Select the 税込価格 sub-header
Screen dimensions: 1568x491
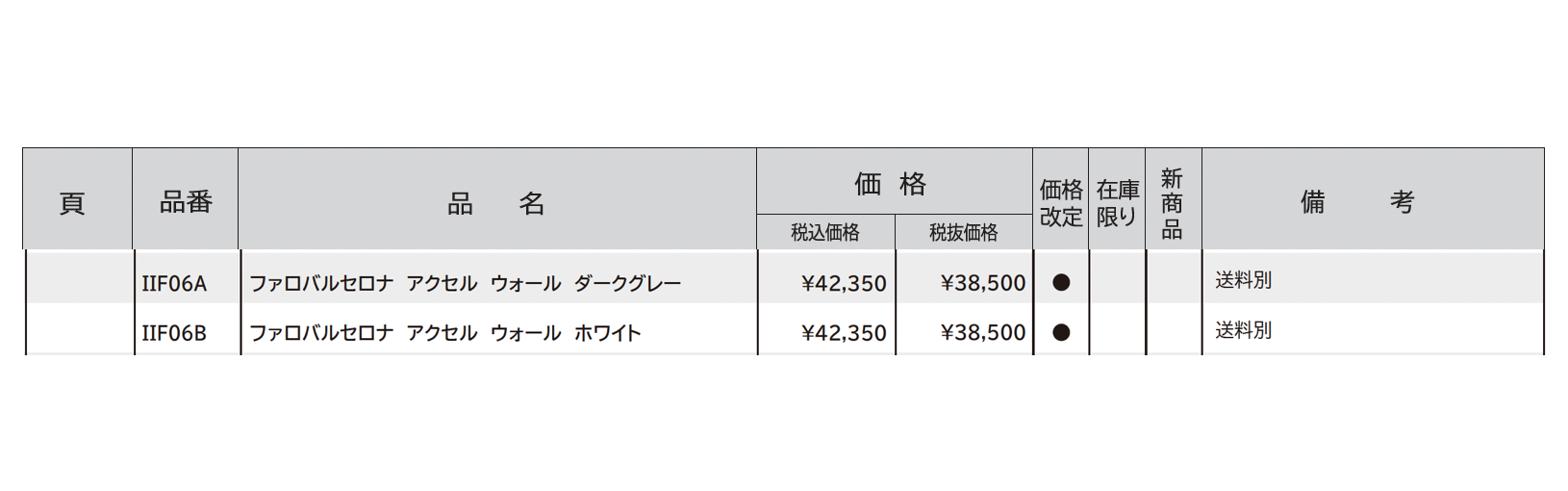(825, 233)
